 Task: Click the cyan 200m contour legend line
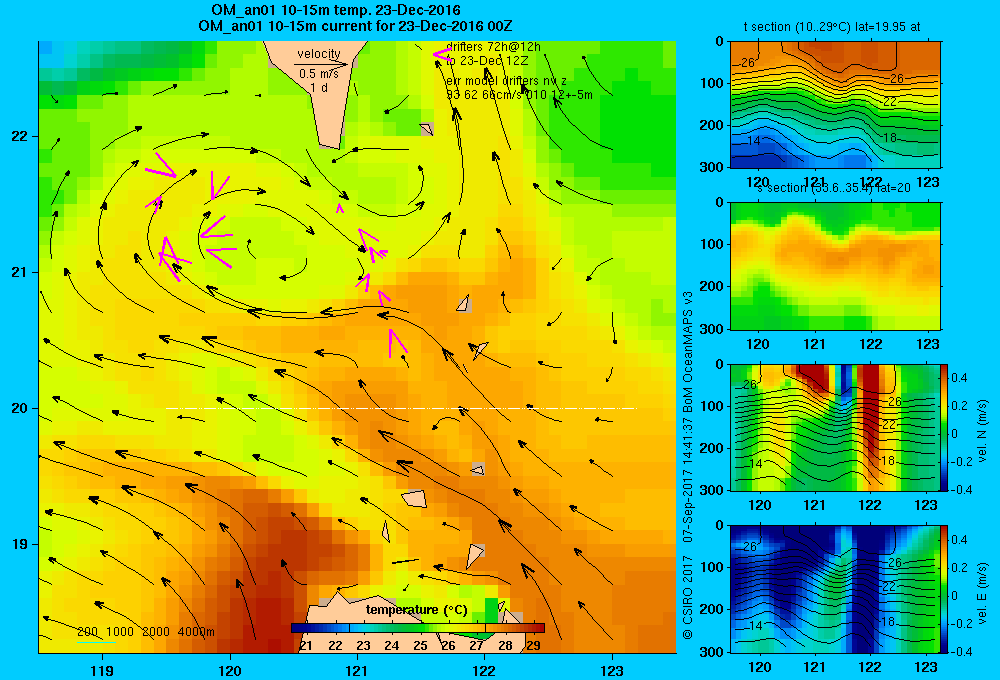96,642
